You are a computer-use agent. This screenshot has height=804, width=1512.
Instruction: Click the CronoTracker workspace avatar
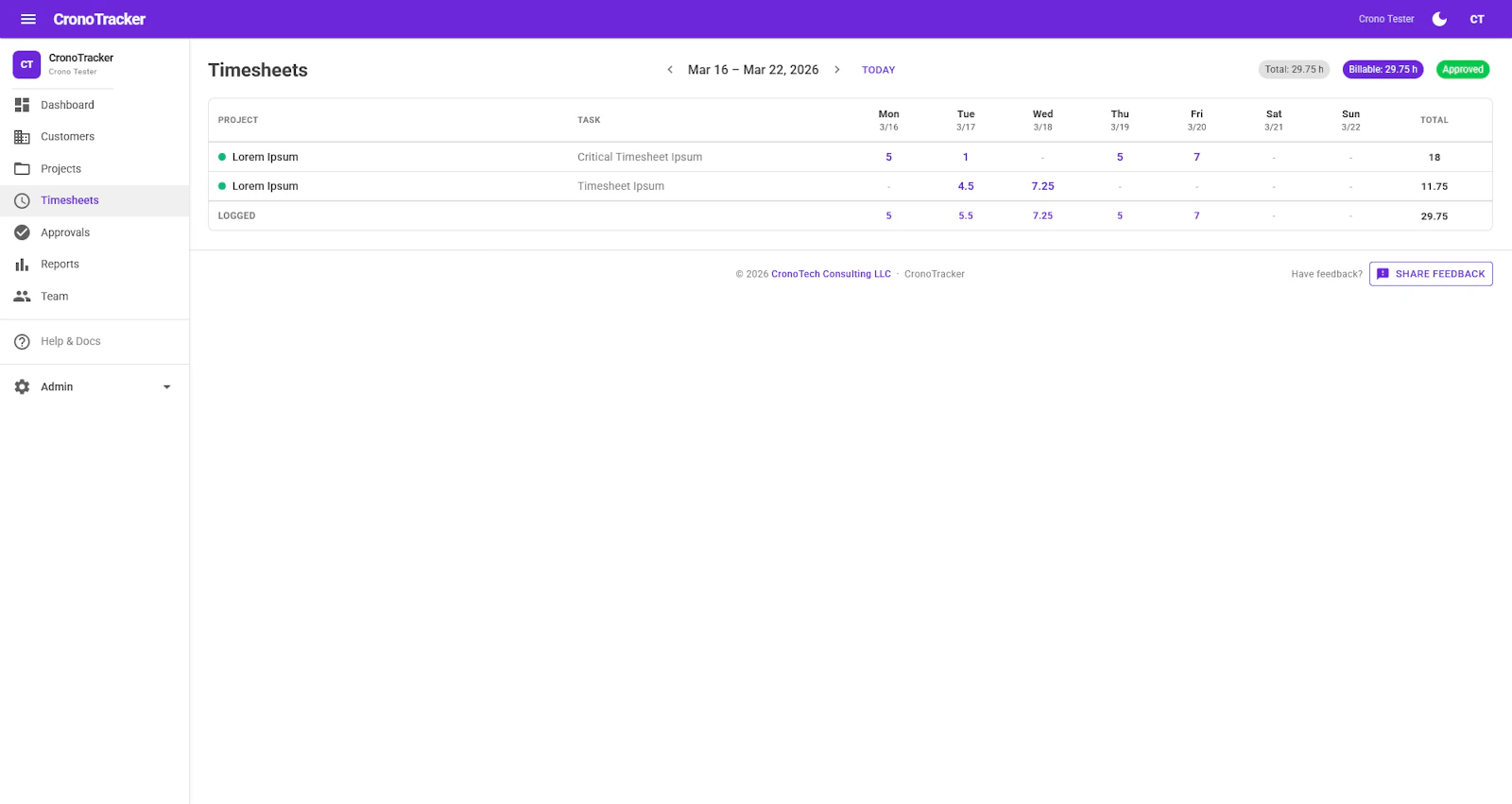tap(26, 64)
